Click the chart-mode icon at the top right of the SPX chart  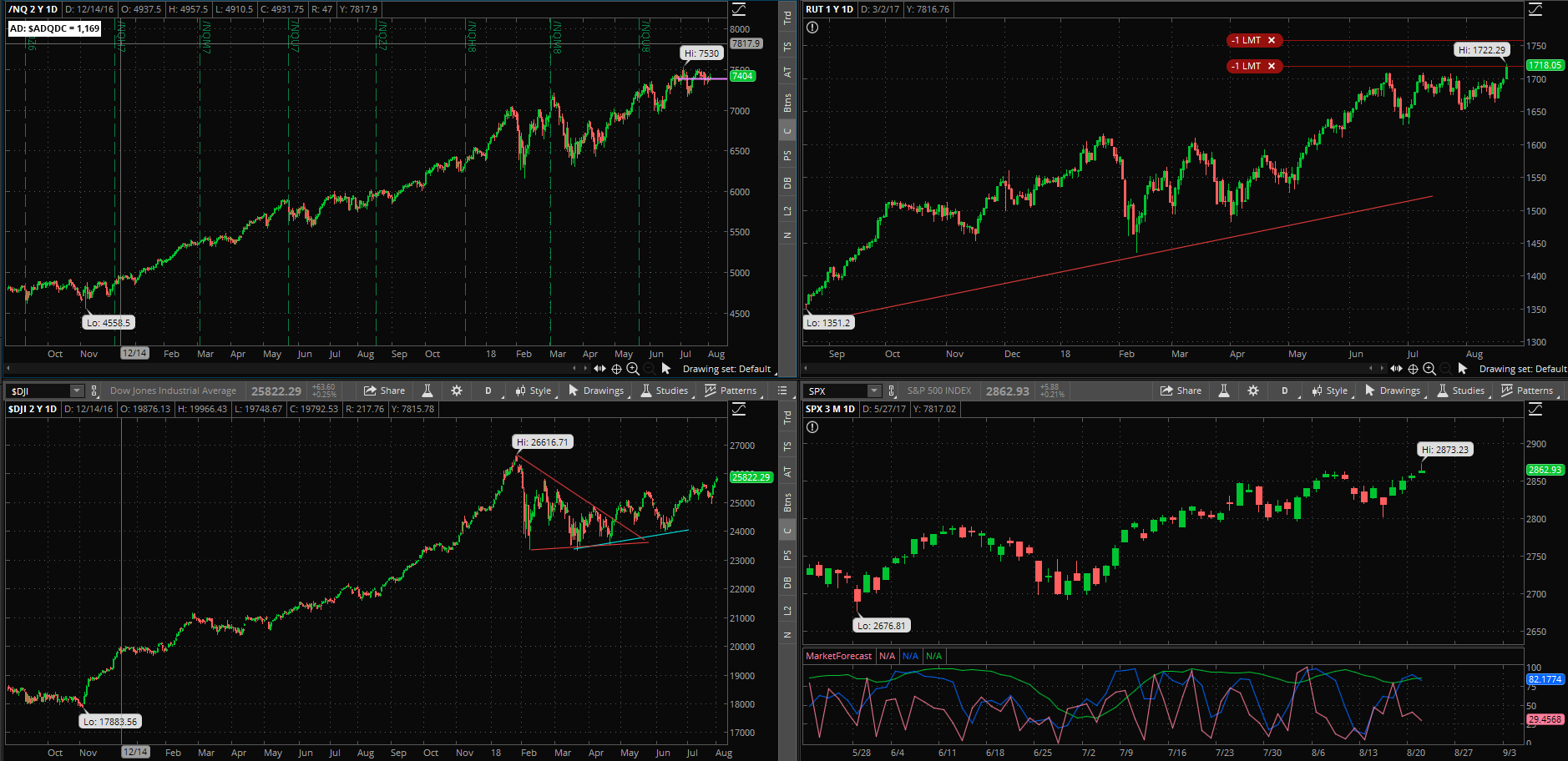tap(1536, 409)
